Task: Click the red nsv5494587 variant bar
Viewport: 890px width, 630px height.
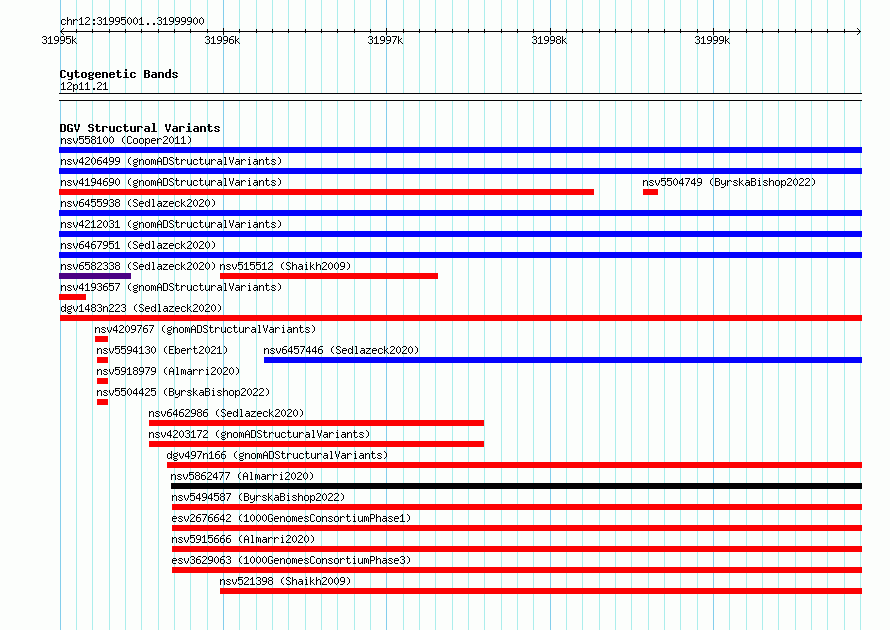Action: click(x=517, y=507)
